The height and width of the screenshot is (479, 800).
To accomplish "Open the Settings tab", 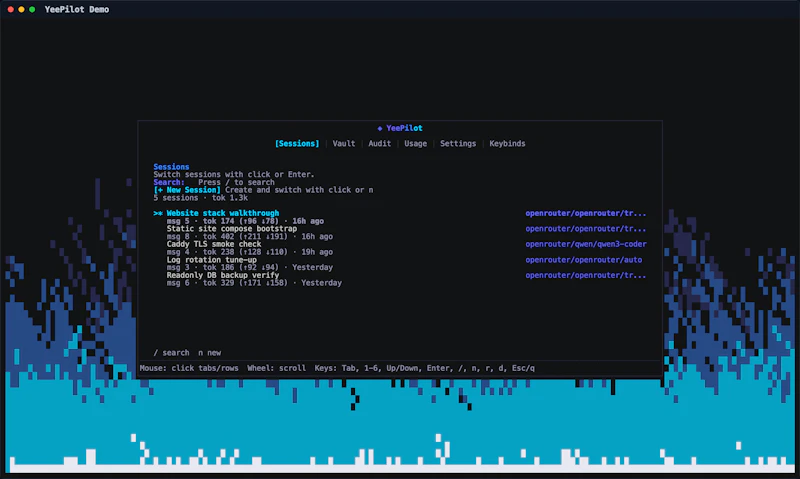I will tap(458, 143).
